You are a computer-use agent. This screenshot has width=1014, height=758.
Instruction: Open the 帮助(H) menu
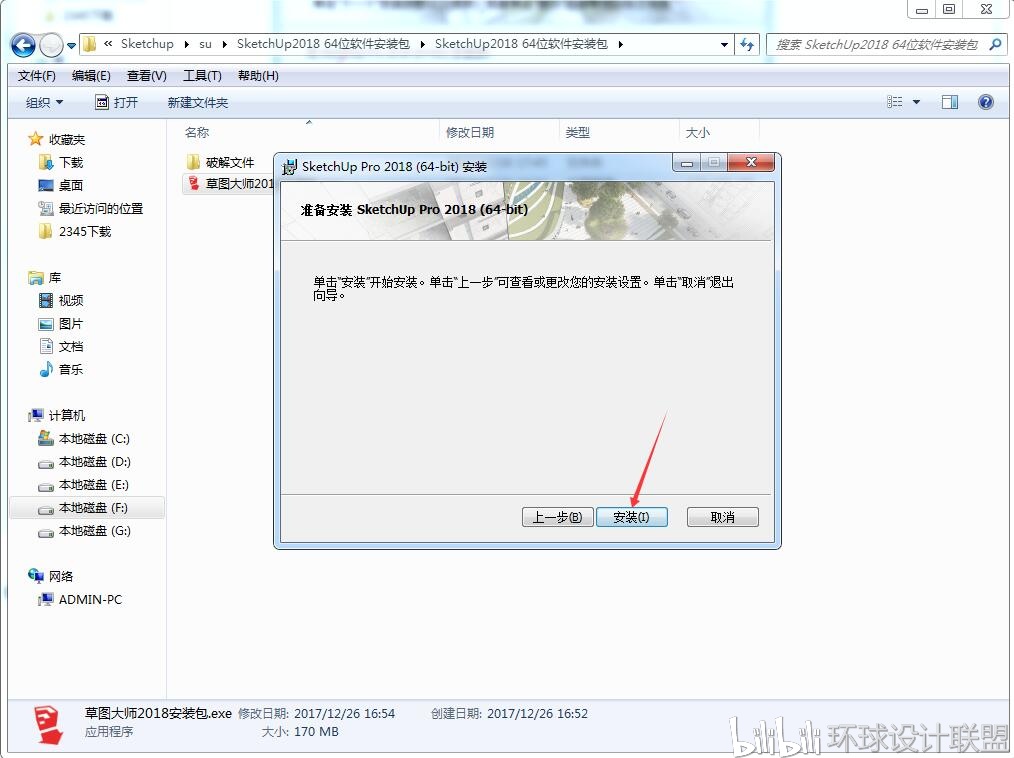(258, 76)
